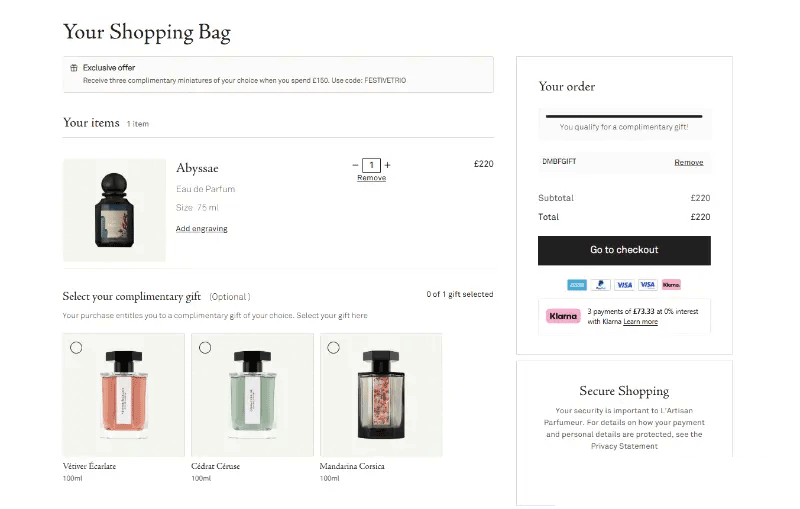Click Go to checkout
Viewport: 800px width, 509px height.
pyautogui.click(x=624, y=250)
